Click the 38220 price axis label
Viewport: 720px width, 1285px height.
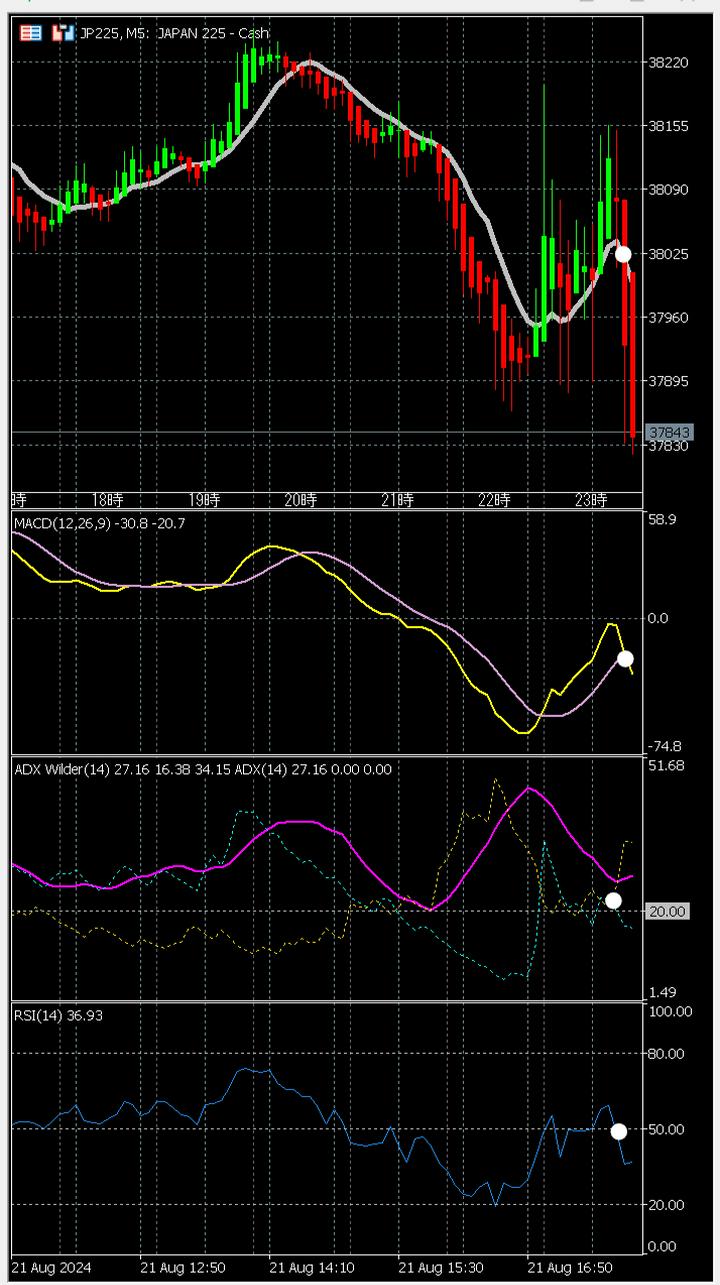coord(669,62)
